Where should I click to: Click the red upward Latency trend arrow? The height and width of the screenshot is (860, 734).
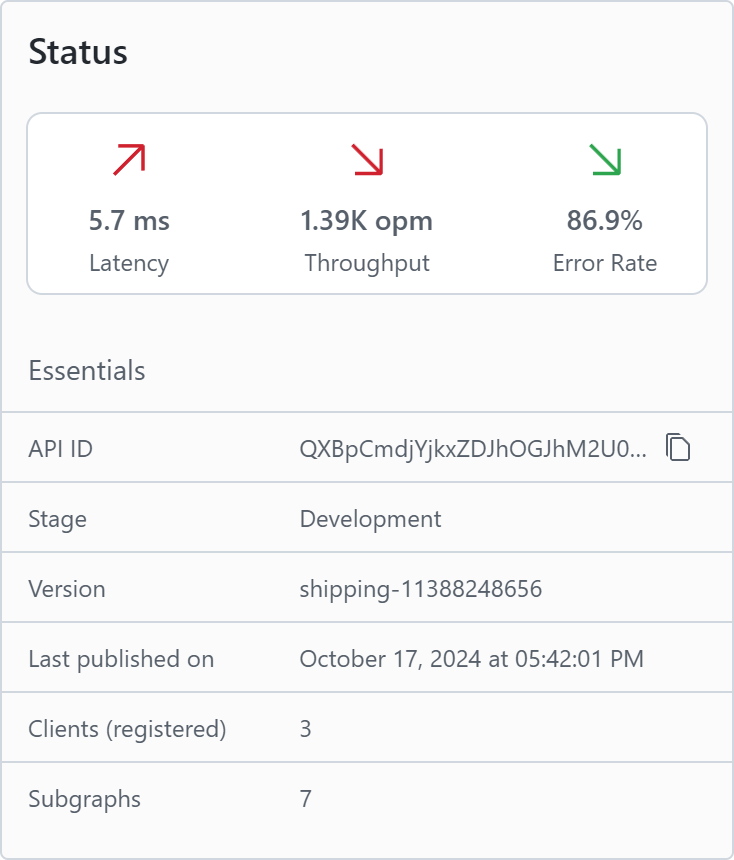click(x=129, y=160)
